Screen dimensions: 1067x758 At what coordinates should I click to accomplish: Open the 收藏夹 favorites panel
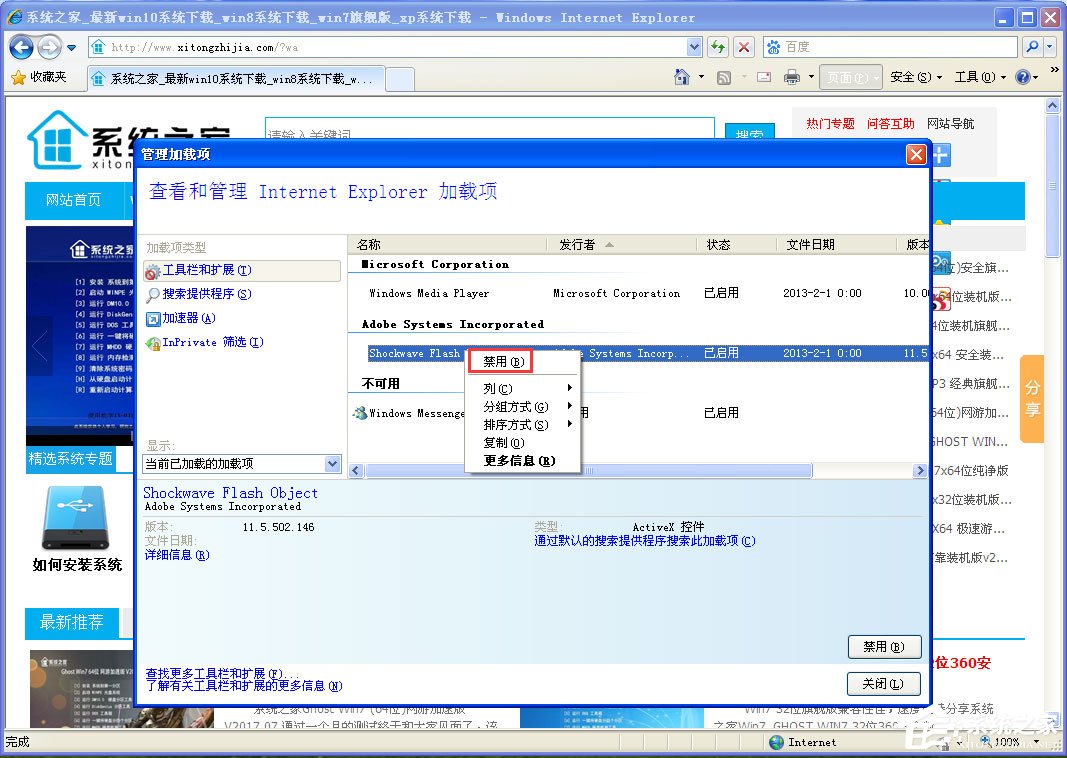coord(44,77)
